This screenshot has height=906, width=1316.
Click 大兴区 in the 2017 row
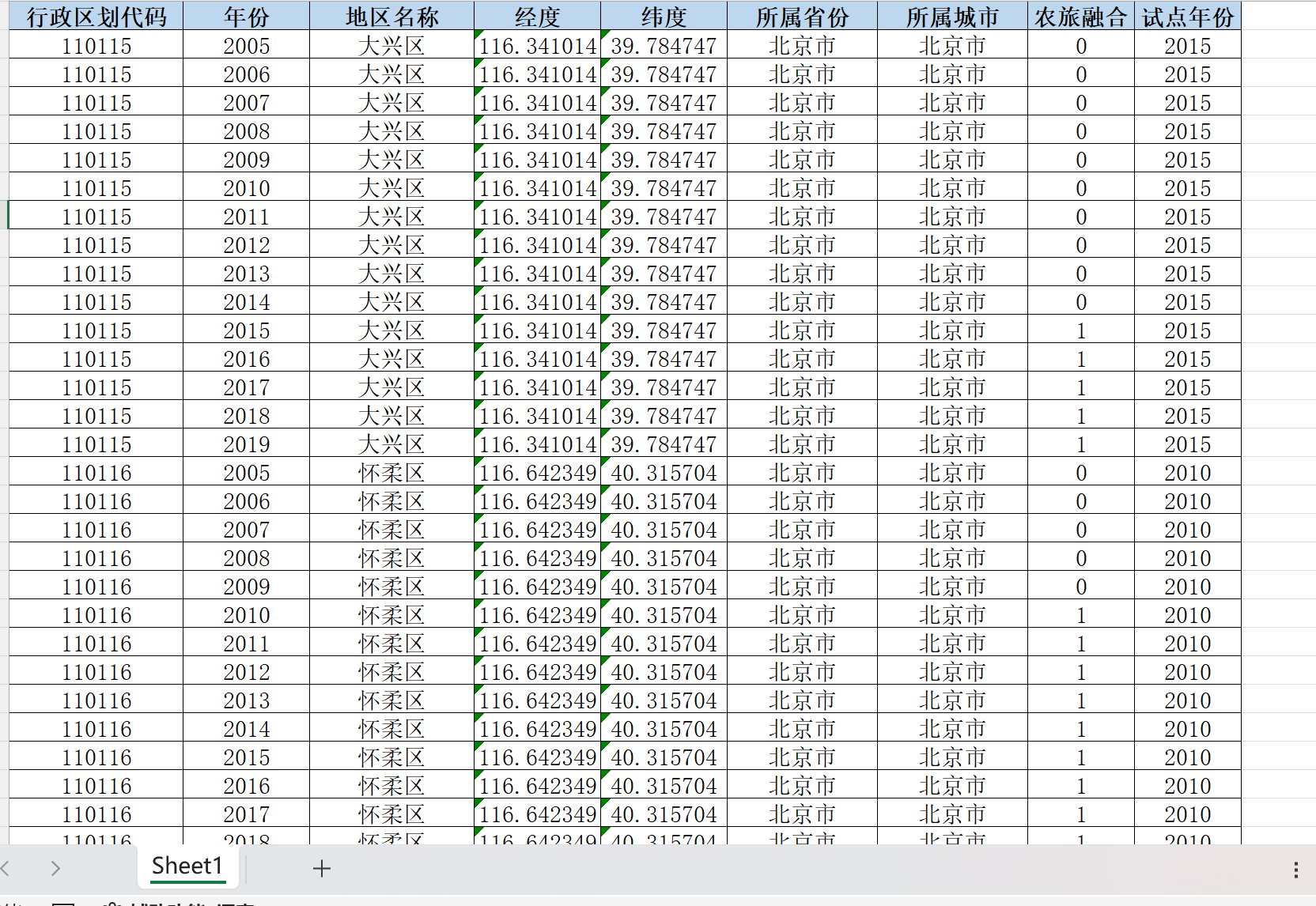[x=392, y=387]
